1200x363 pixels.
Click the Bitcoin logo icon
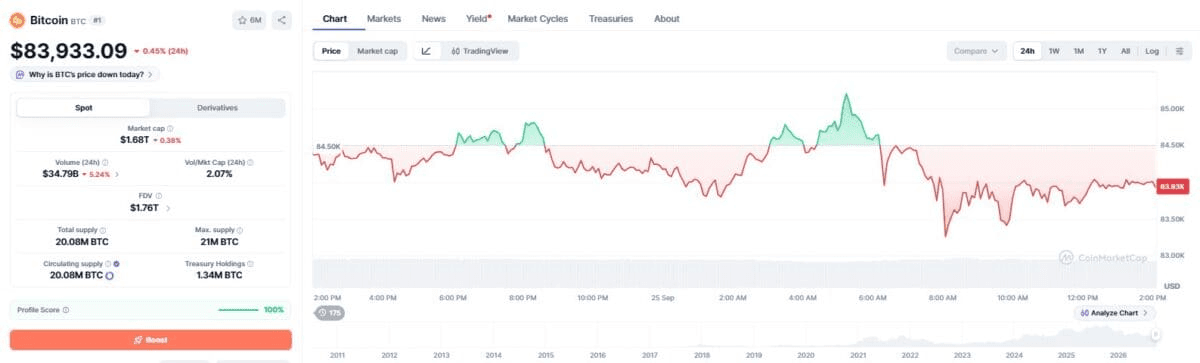coord(17,19)
